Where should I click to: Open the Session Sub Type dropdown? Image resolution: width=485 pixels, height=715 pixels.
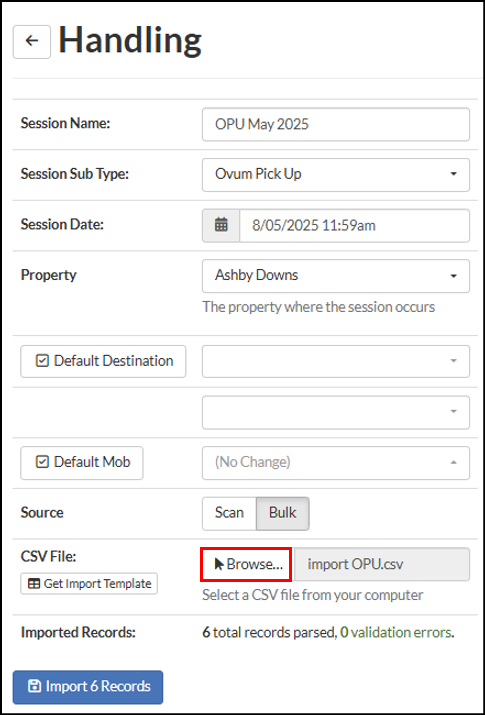pos(336,175)
